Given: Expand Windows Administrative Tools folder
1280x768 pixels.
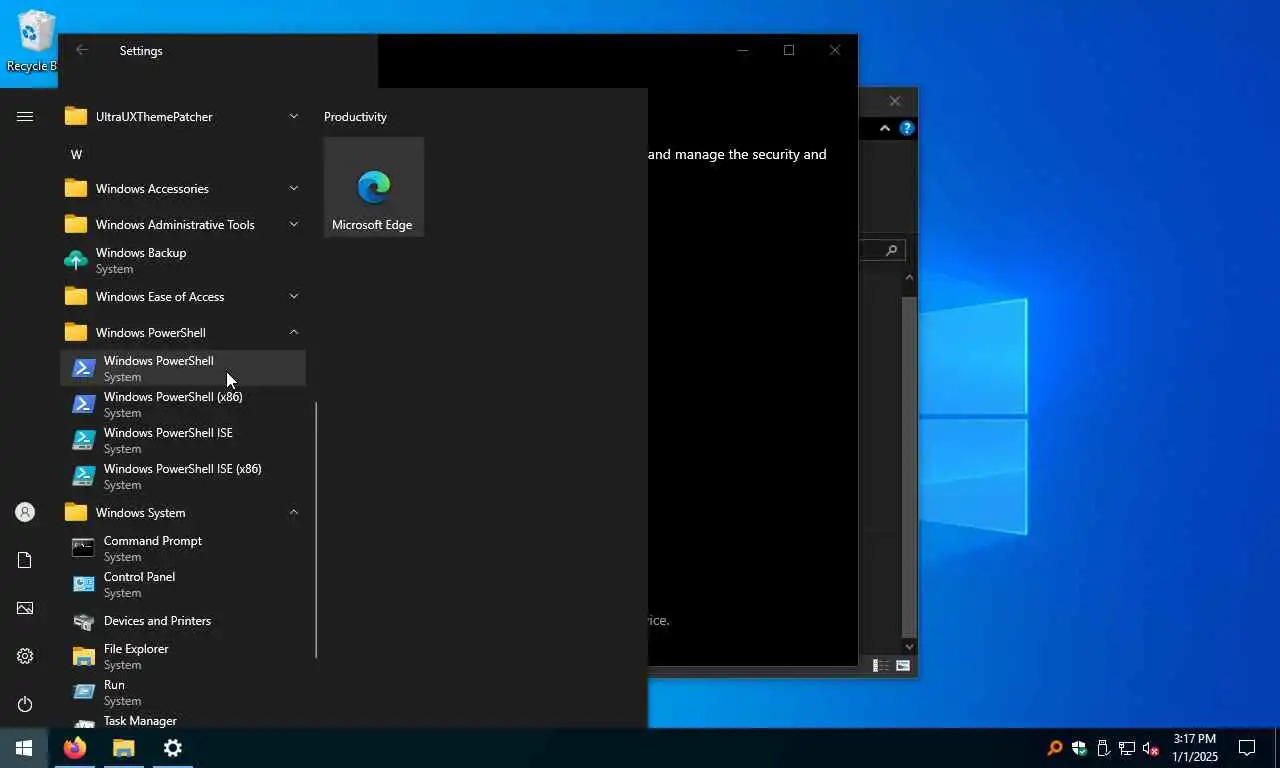Looking at the screenshot, I should pos(183,224).
